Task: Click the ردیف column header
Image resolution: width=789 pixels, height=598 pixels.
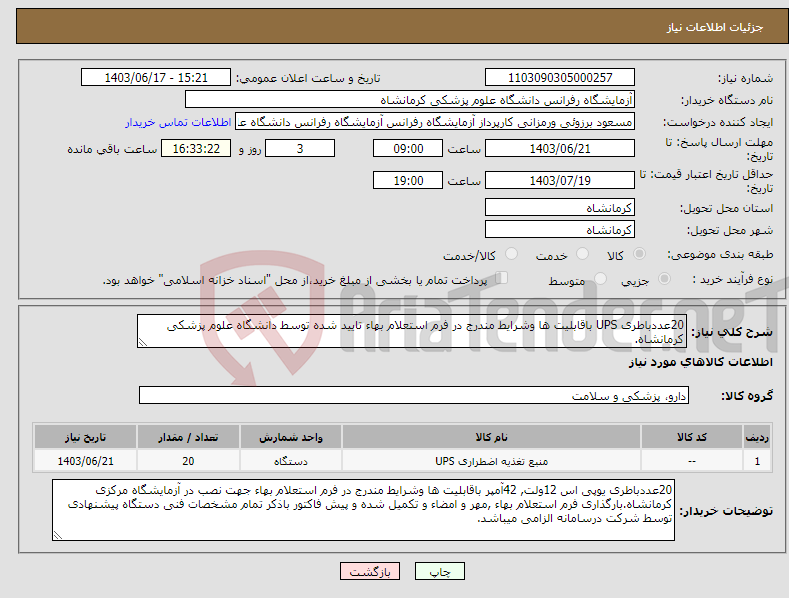Action: point(757,437)
